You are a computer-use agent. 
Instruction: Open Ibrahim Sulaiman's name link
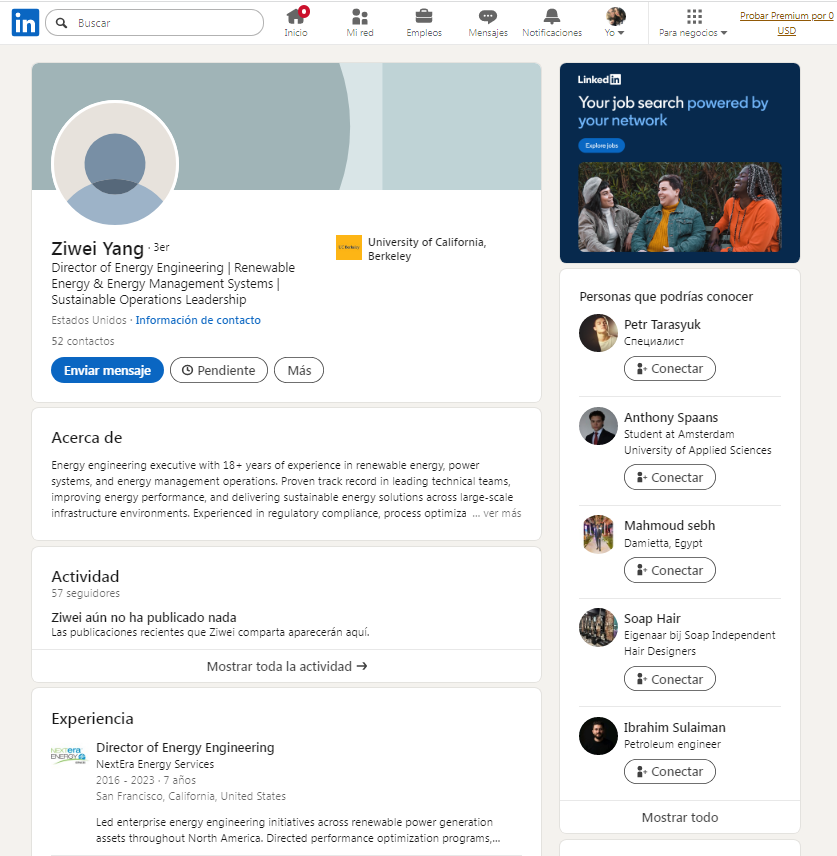tap(675, 727)
